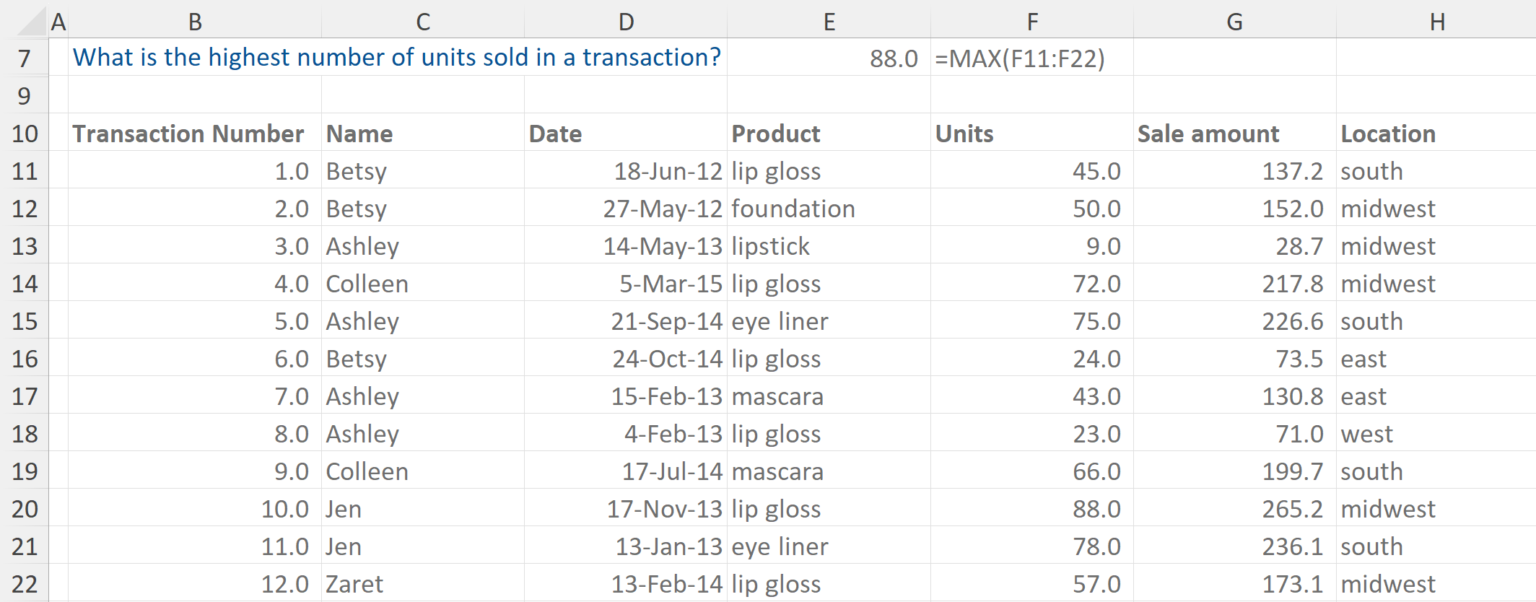The image size is (1536, 602).
Task: Select the column H header
Action: (x=1437, y=20)
